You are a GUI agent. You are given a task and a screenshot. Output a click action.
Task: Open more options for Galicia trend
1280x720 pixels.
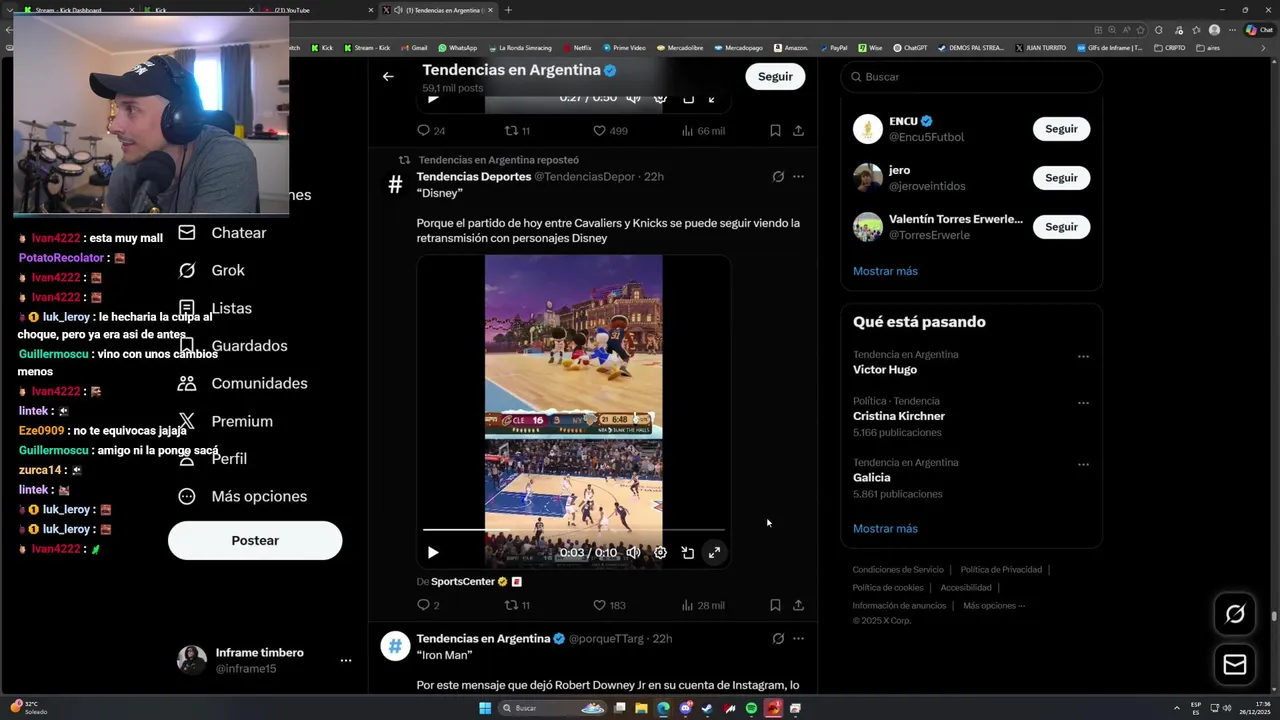click(x=1083, y=464)
